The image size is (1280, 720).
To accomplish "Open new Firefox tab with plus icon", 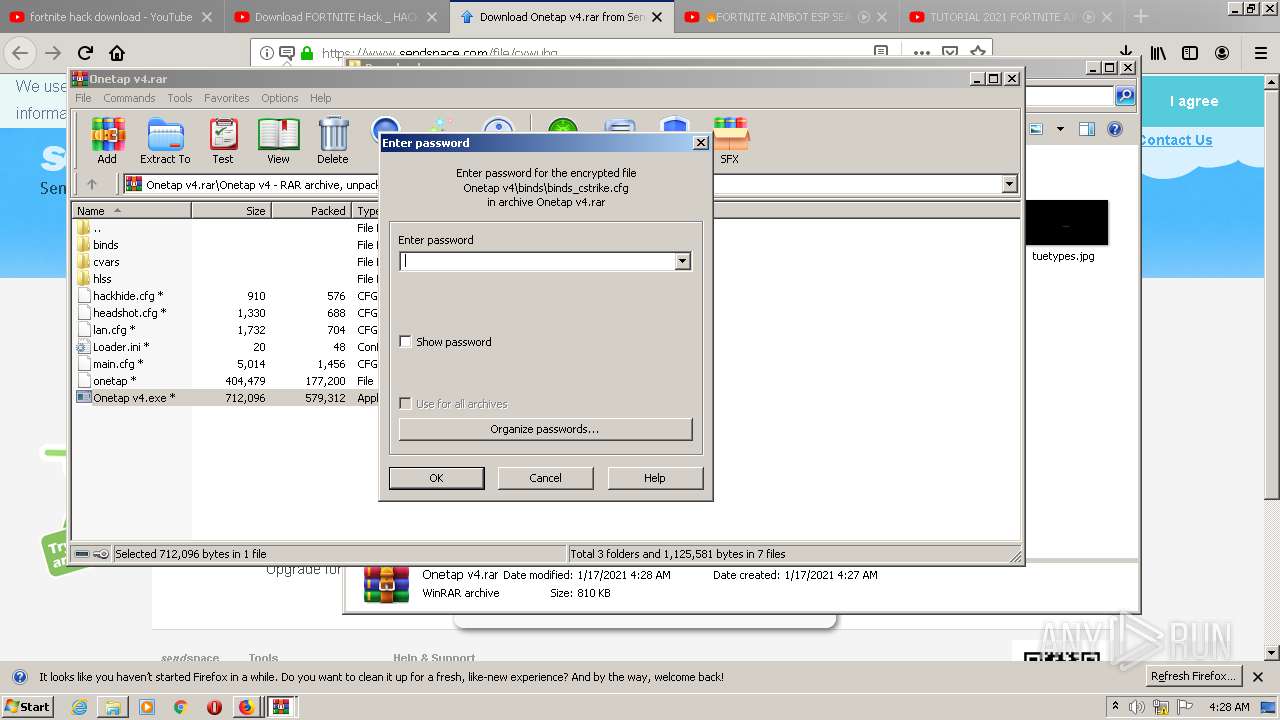I will 1141,16.
